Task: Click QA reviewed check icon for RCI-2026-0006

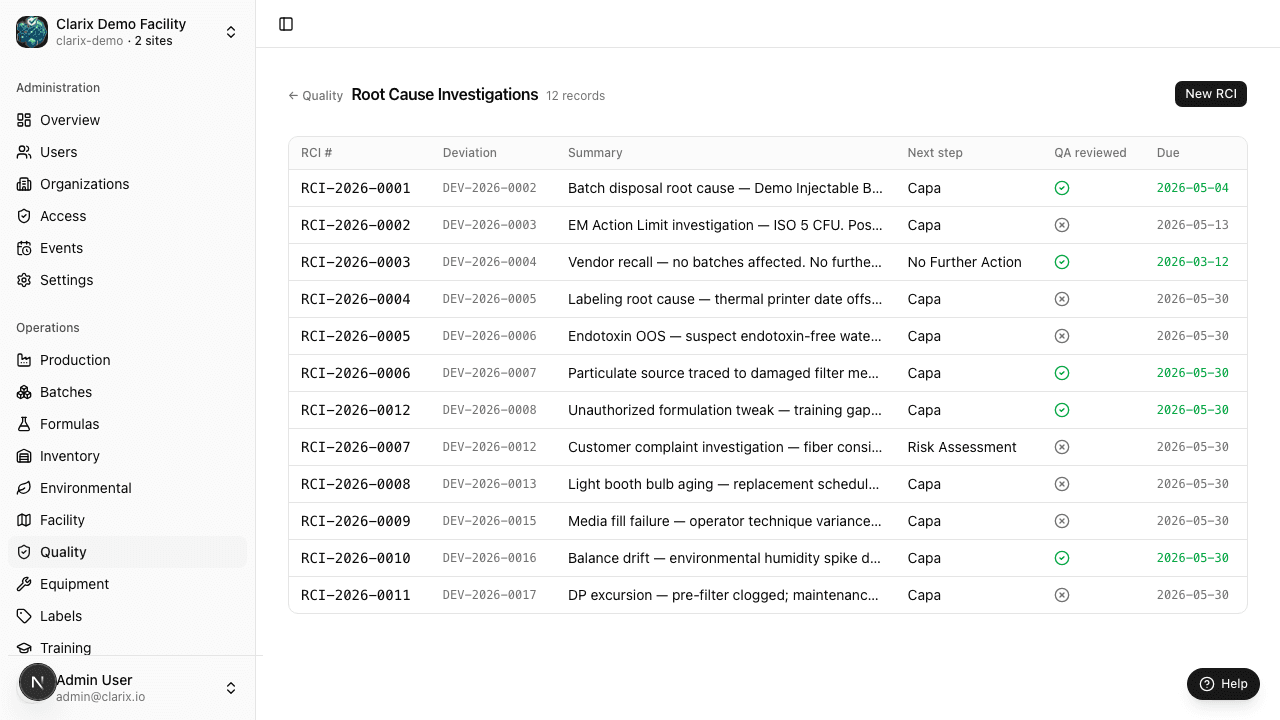Action: [x=1062, y=373]
